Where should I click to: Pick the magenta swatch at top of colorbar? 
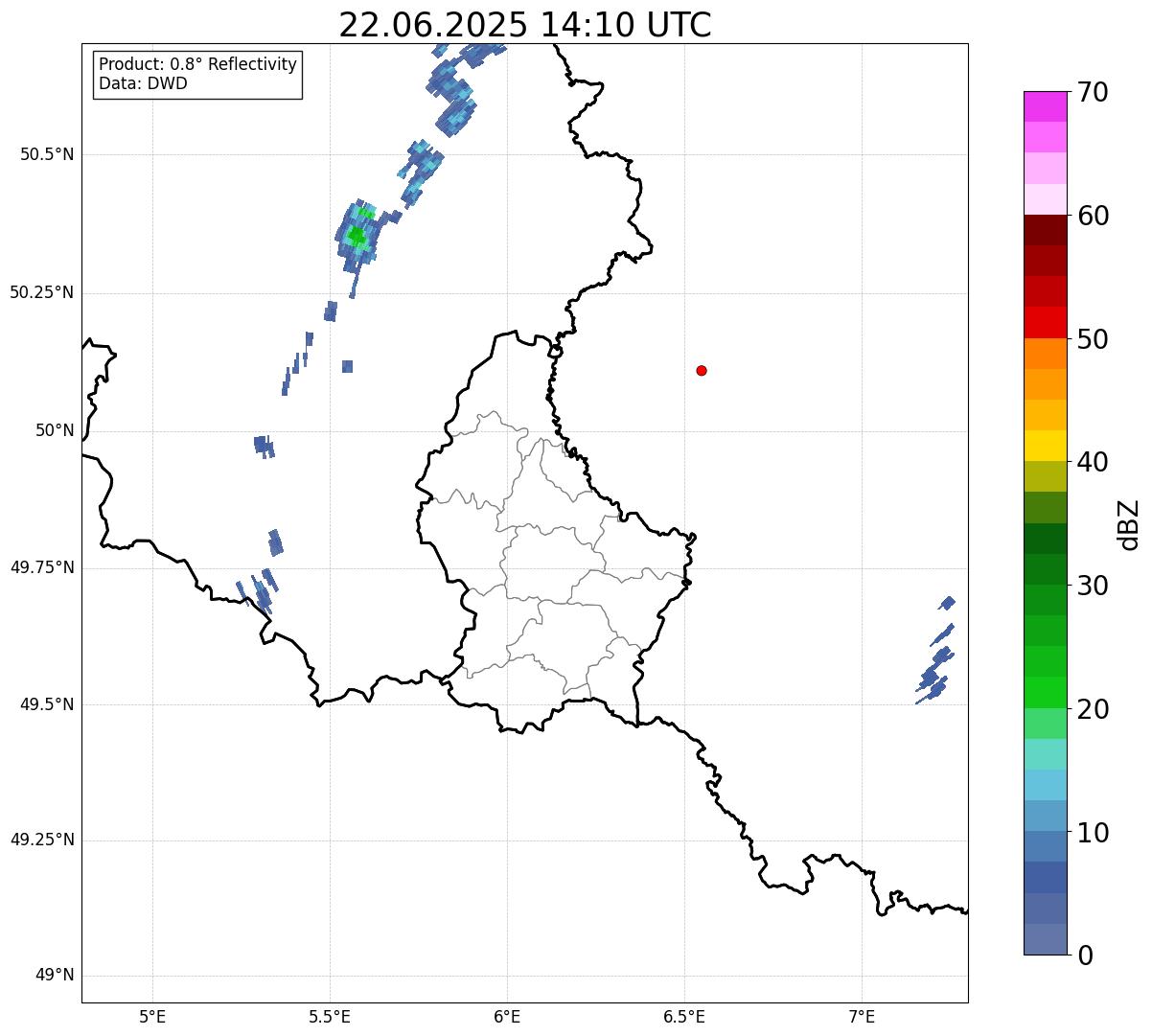coord(1045,106)
